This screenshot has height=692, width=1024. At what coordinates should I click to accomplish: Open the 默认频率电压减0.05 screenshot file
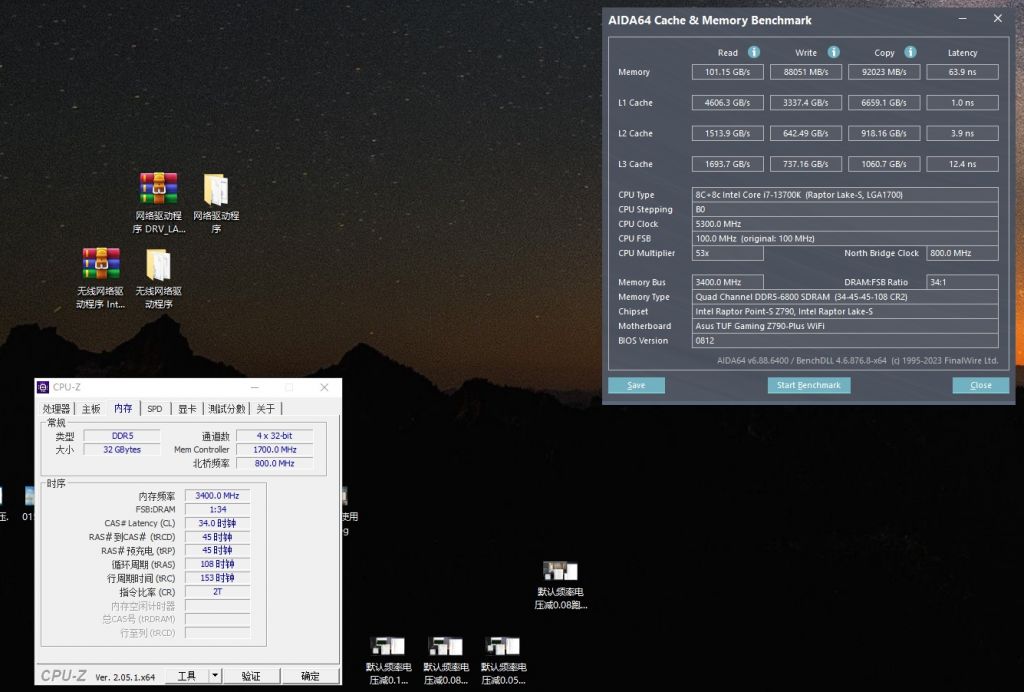coord(503,647)
